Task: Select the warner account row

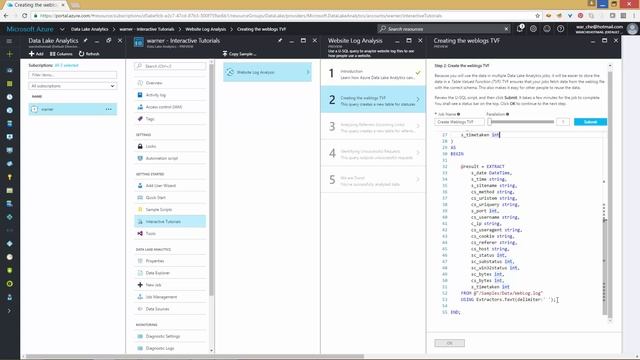Action: coord(72,109)
